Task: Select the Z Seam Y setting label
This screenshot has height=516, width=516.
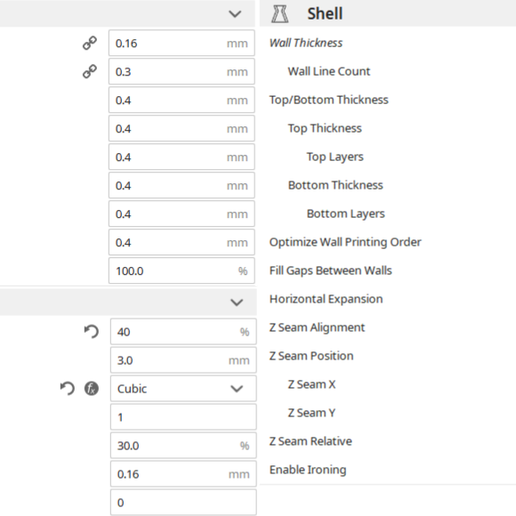Action: tap(312, 413)
